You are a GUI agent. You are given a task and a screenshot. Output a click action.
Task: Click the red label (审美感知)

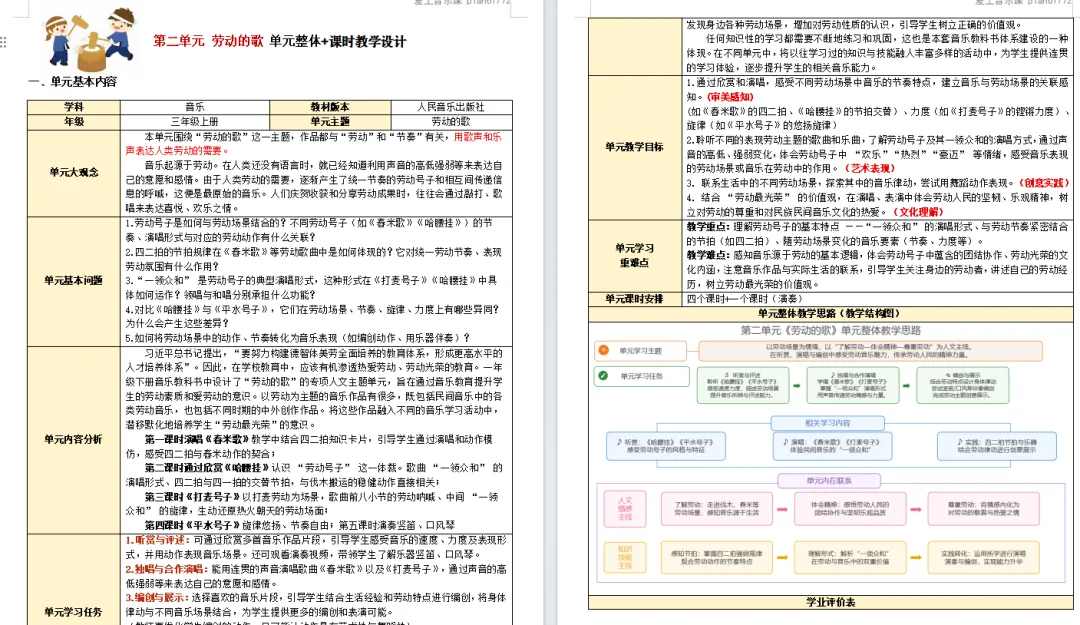pos(730,97)
